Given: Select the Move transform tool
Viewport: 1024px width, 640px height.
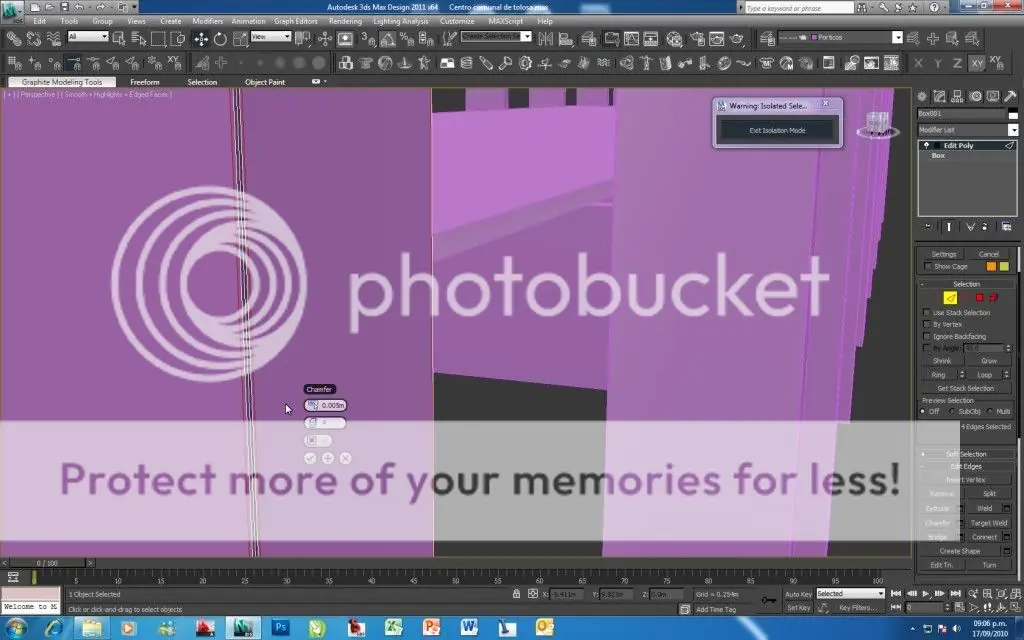Looking at the screenshot, I should 201,39.
